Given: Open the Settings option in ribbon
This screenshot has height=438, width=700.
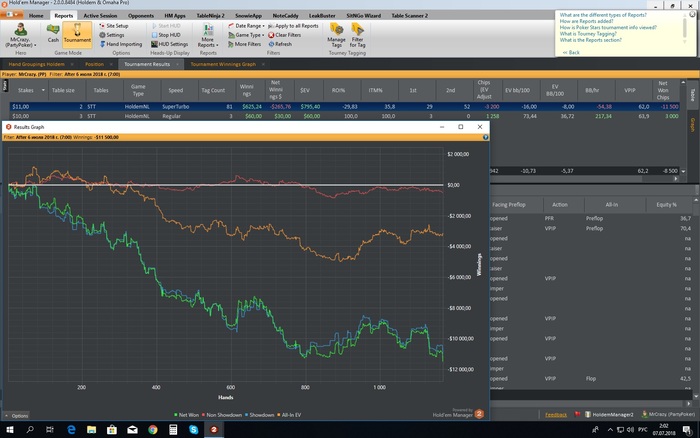Looking at the screenshot, I should 112,35.
